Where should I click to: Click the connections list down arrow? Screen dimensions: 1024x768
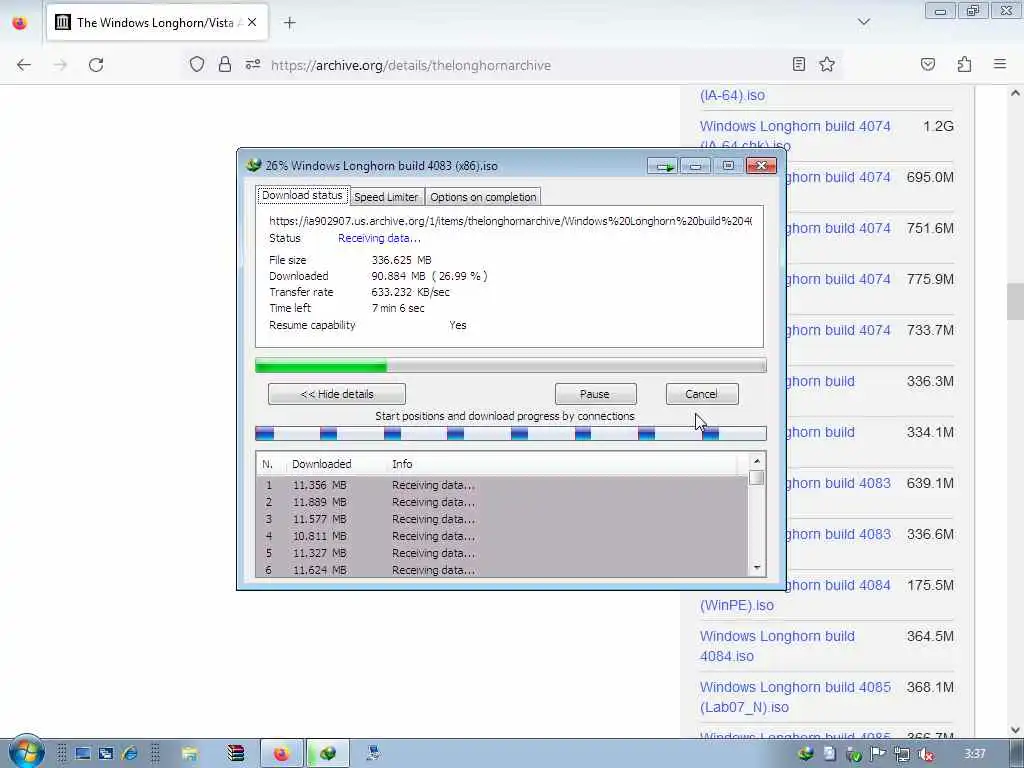pyautogui.click(x=756, y=568)
